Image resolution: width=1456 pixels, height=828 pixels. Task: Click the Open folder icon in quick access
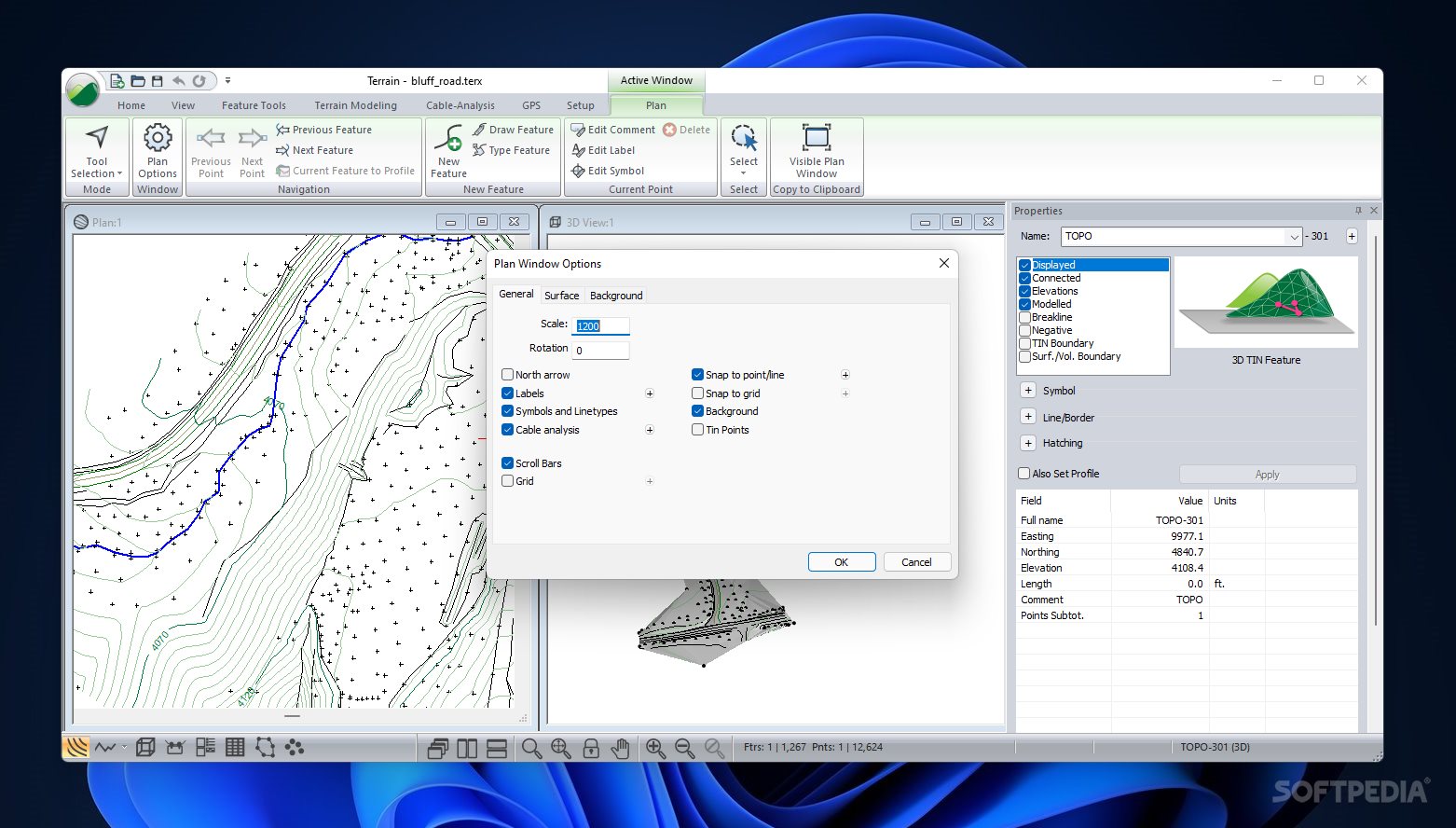click(x=138, y=81)
